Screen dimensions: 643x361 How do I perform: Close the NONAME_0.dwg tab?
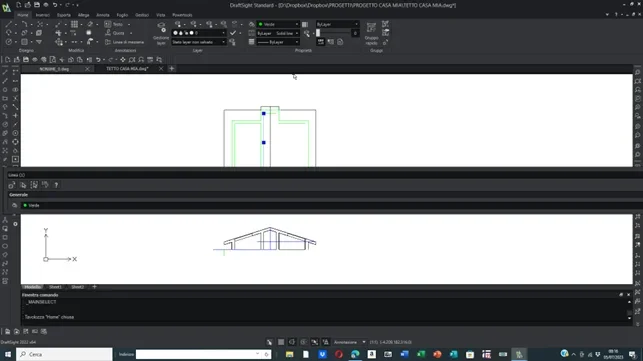click(x=87, y=69)
